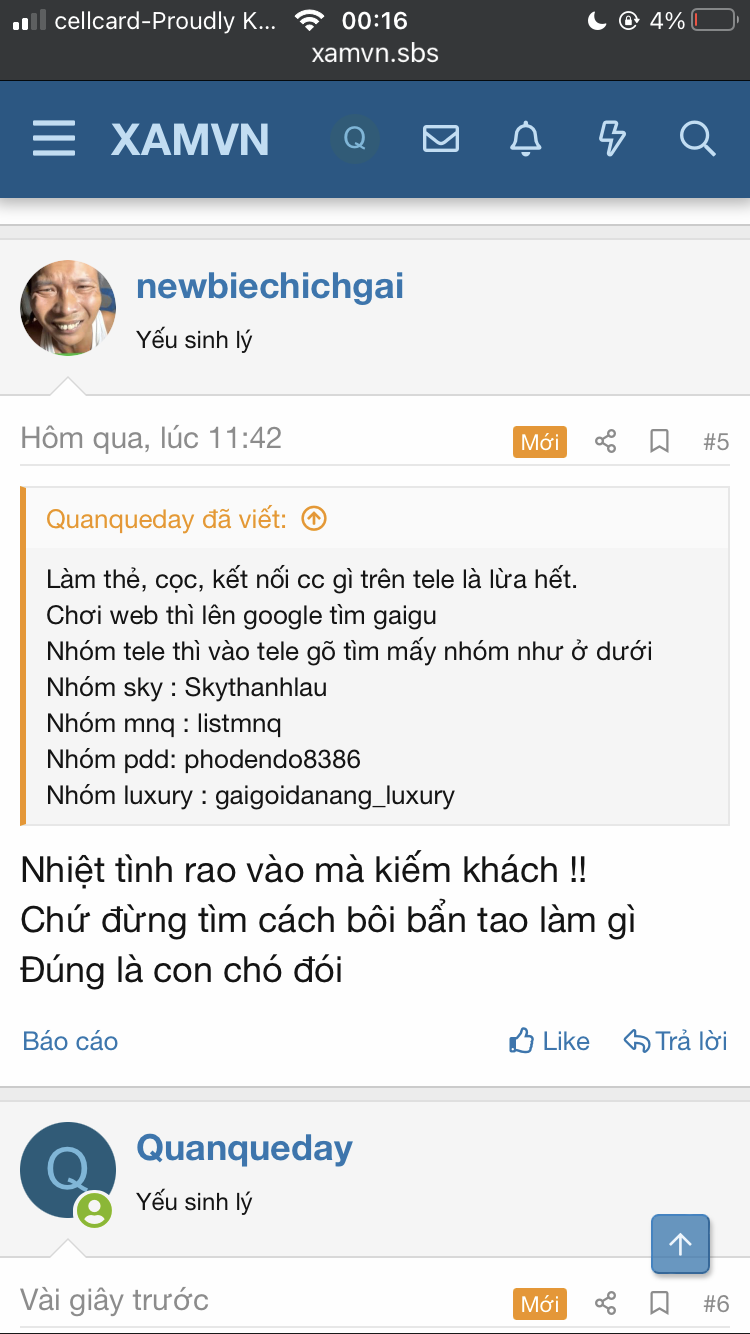Open the inbox envelope icon
750x1334 pixels.
441,138
